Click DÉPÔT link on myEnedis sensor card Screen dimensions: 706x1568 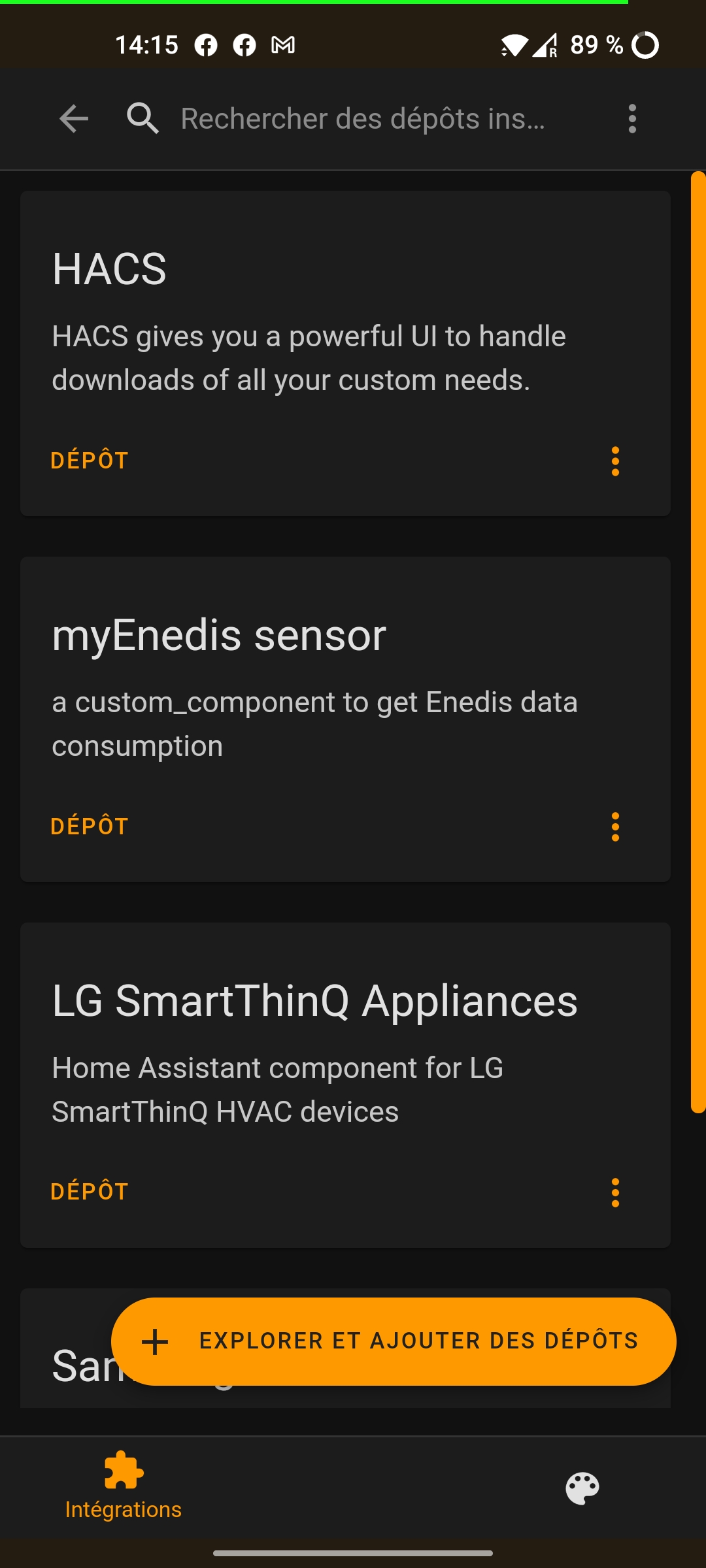click(90, 826)
